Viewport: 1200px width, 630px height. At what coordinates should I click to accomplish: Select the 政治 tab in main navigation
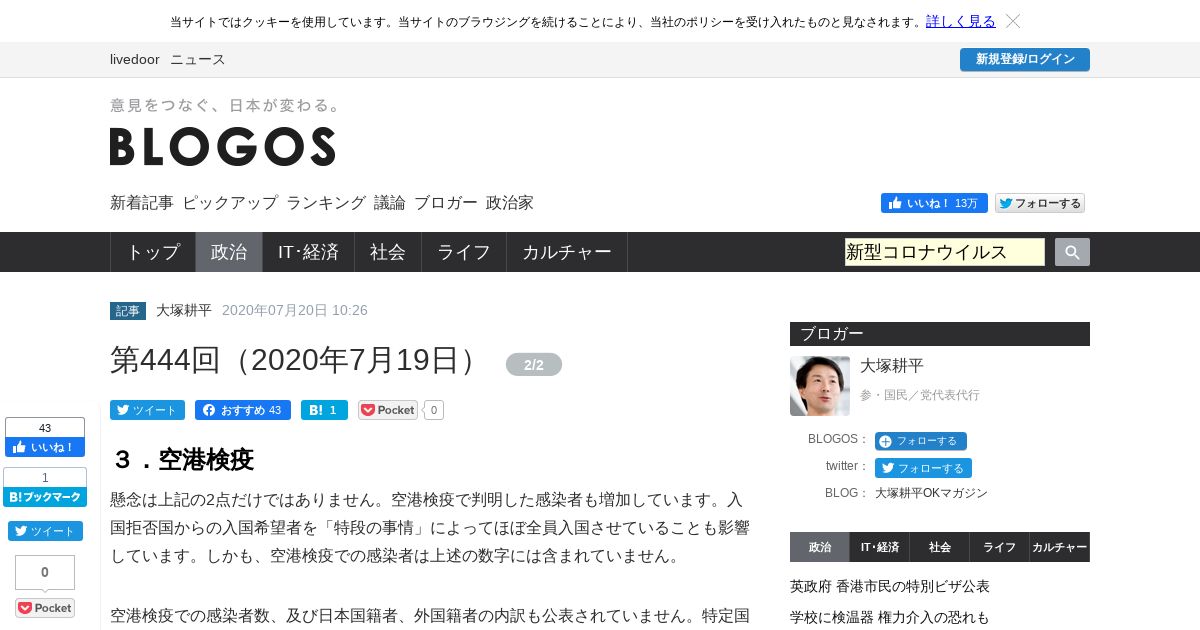pyautogui.click(x=229, y=252)
